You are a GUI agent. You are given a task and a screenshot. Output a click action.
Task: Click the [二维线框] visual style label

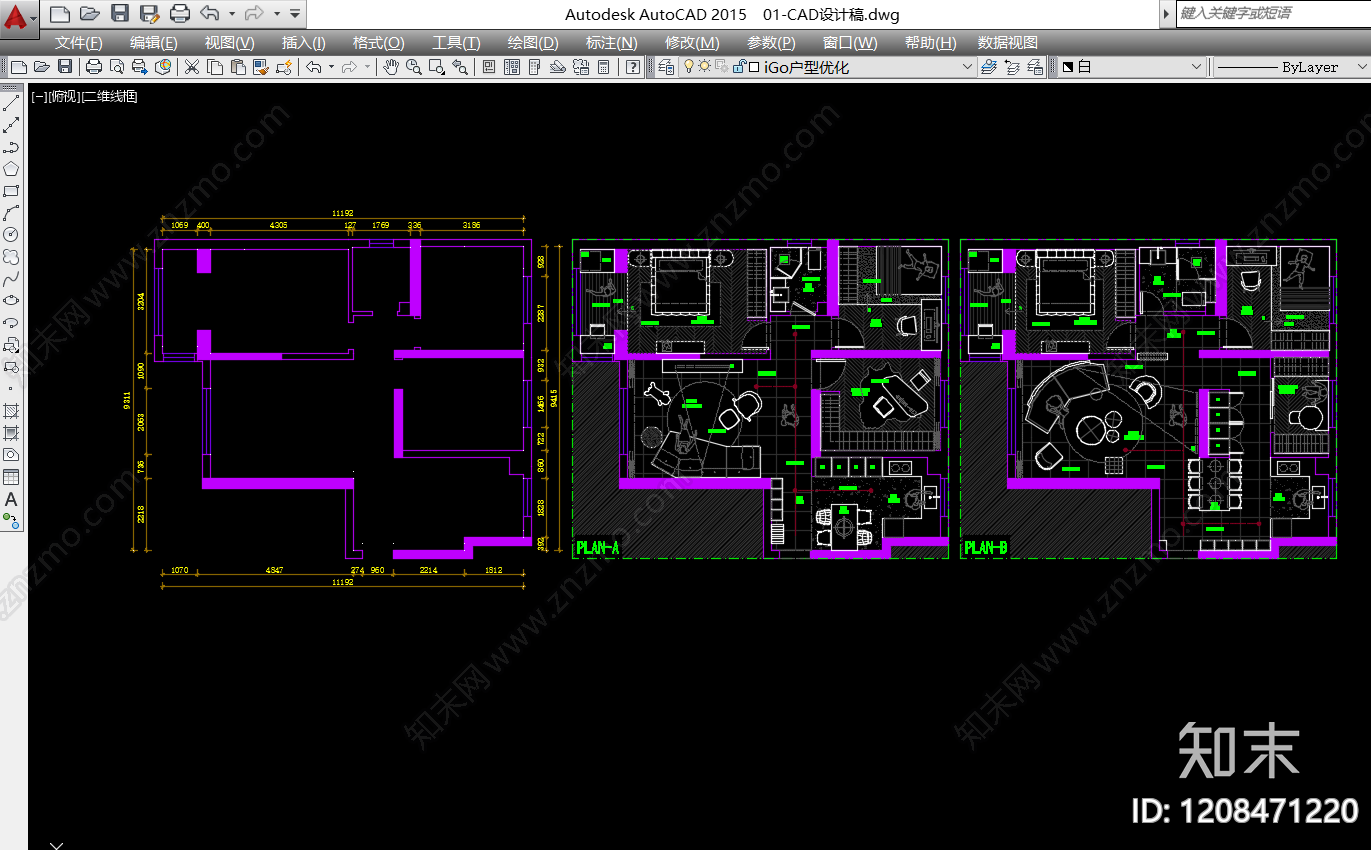point(109,97)
